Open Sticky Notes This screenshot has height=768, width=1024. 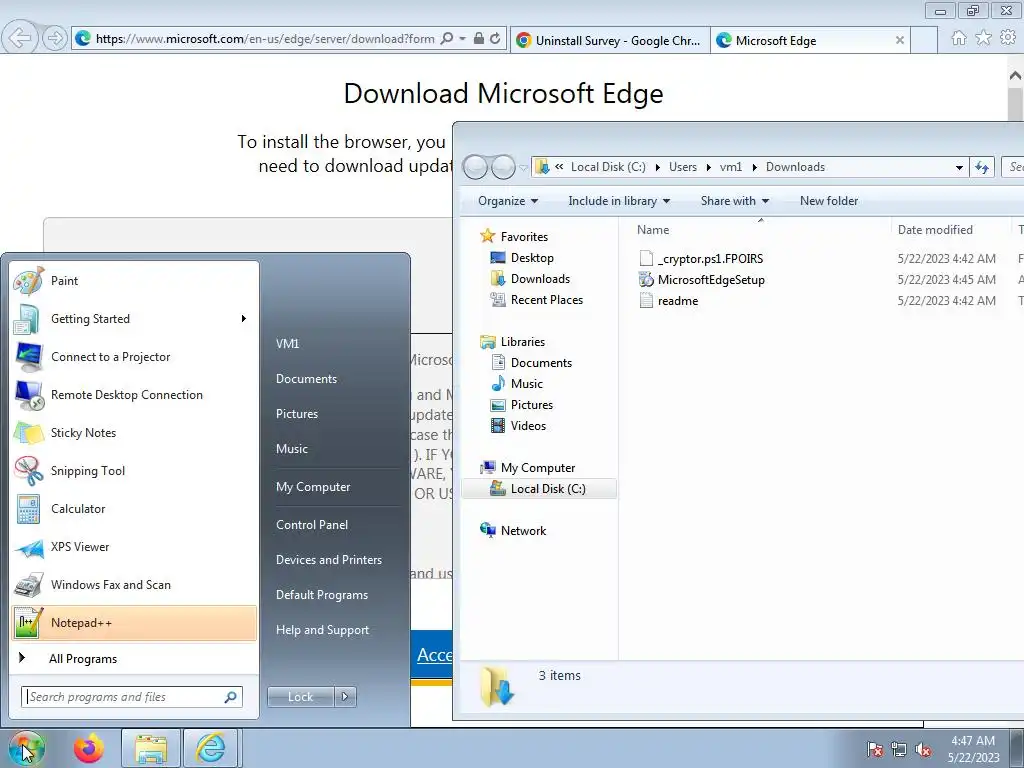click(x=134, y=432)
